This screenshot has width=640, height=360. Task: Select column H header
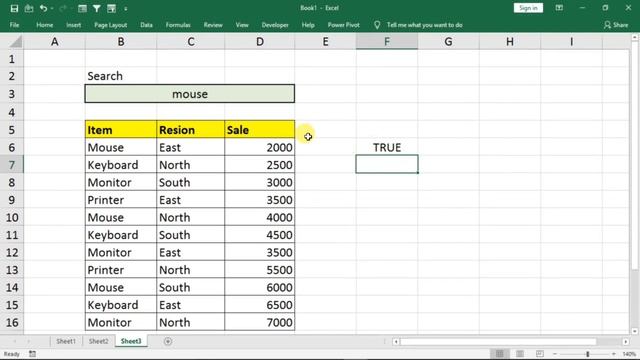tap(510, 42)
